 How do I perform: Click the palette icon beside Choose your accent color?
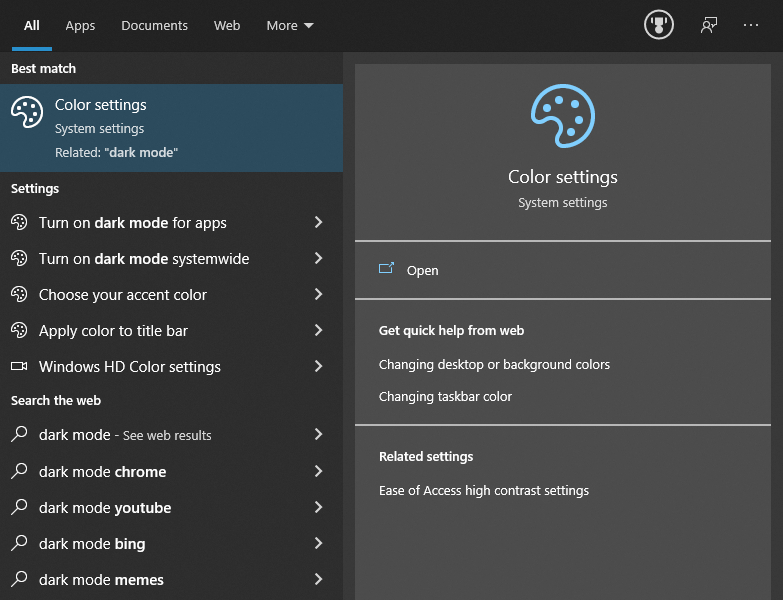(x=19, y=295)
